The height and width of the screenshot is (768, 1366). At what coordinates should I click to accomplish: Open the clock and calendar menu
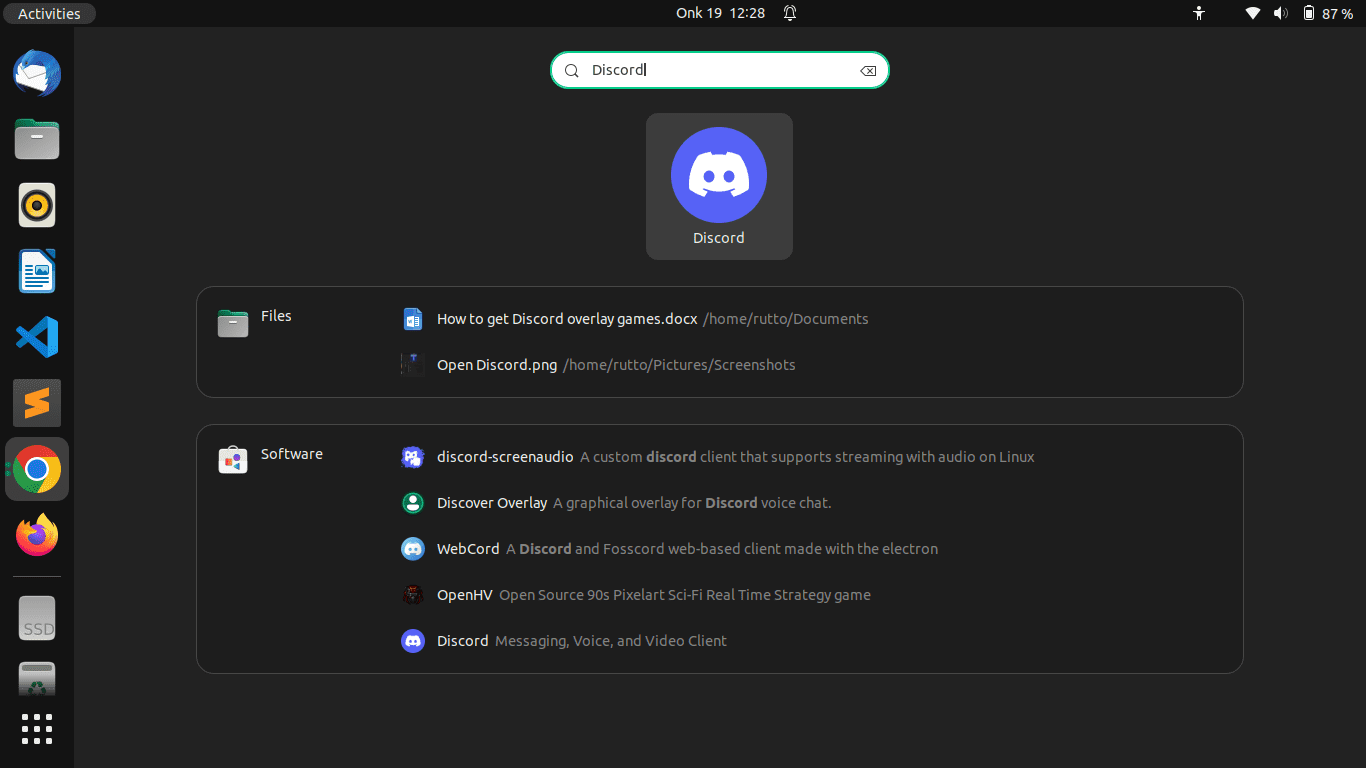[721, 13]
